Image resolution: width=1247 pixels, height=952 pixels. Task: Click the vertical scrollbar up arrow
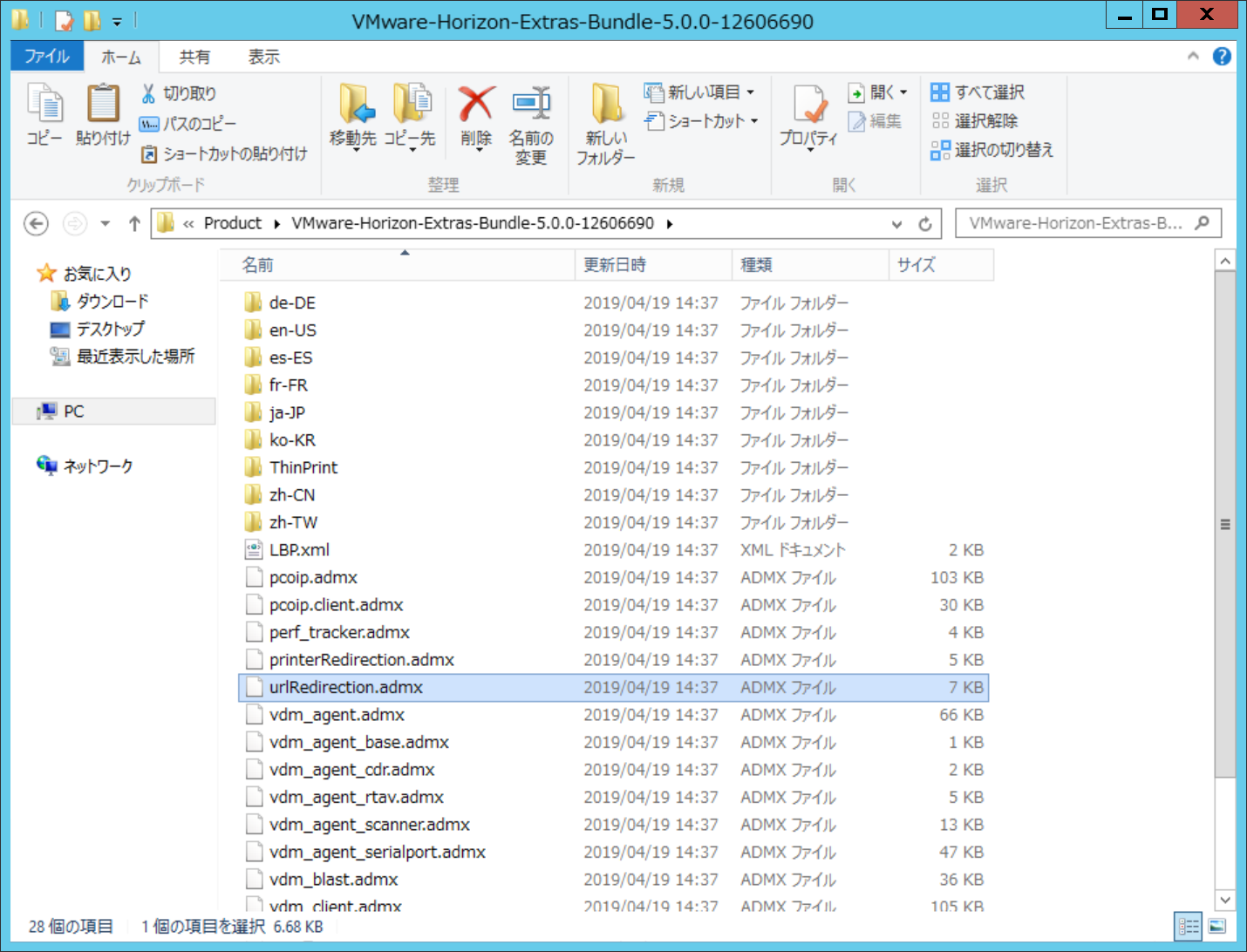(1224, 261)
